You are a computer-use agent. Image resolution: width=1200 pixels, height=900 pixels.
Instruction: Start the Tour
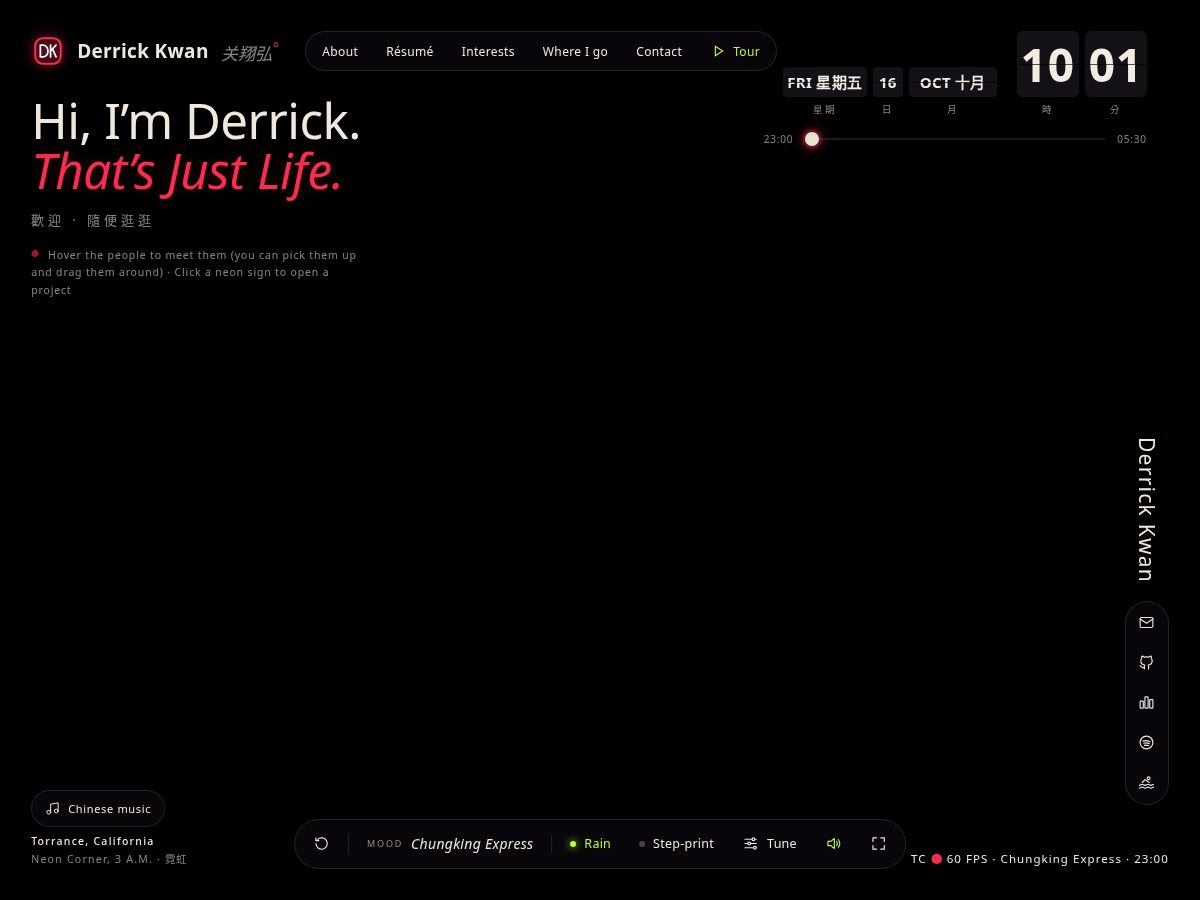pos(736,52)
